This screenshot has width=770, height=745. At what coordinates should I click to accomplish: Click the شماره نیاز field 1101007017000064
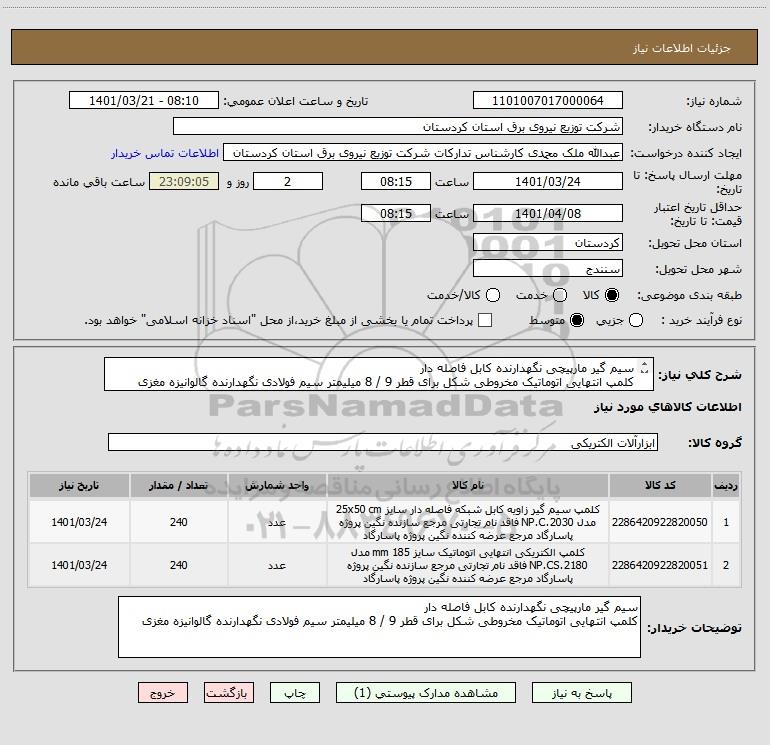coord(548,100)
